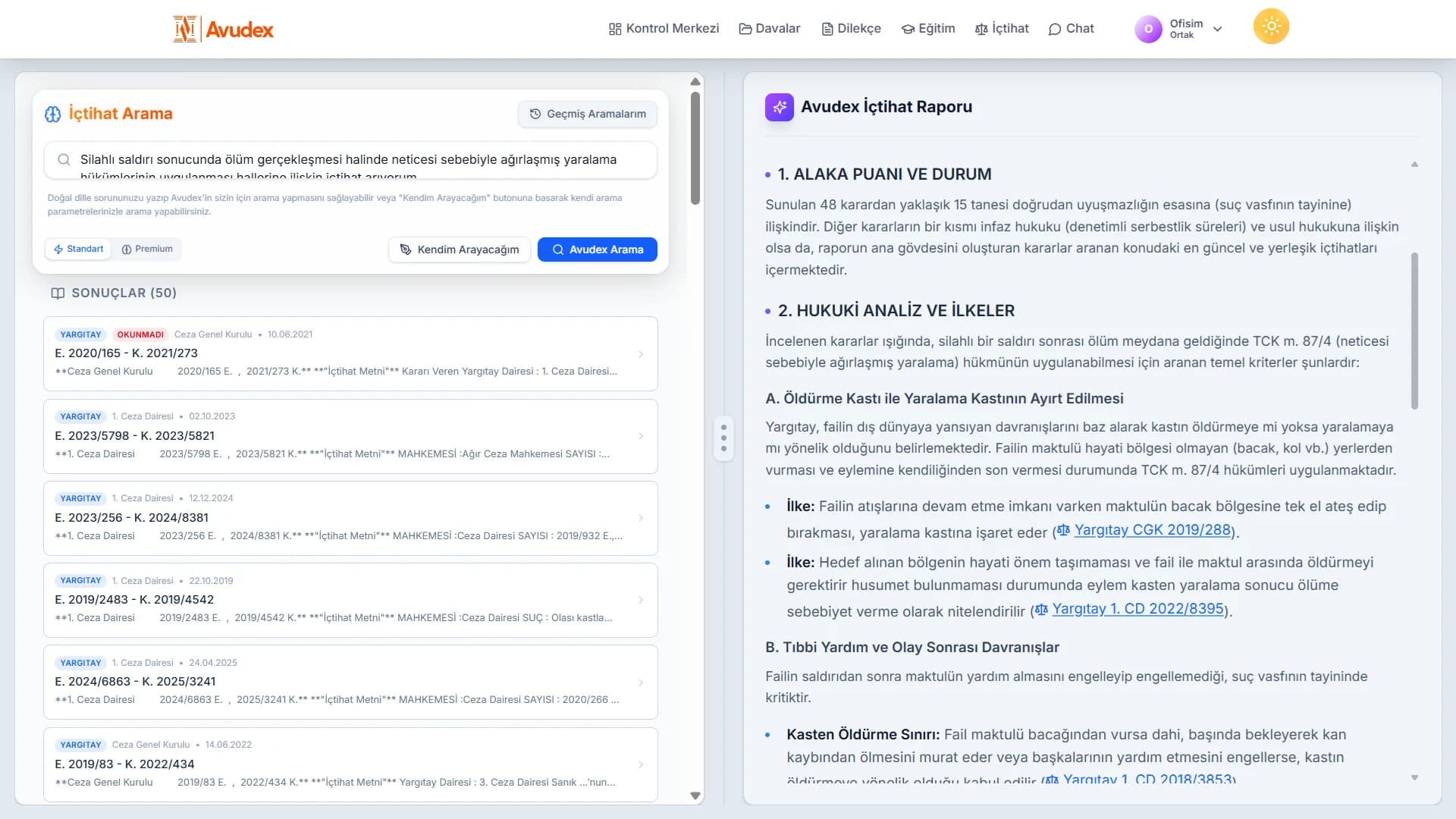Click the report panel vertical scrollbar thumb
Viewport: 1456px width, 819px height.
(x=1414, y=330)
